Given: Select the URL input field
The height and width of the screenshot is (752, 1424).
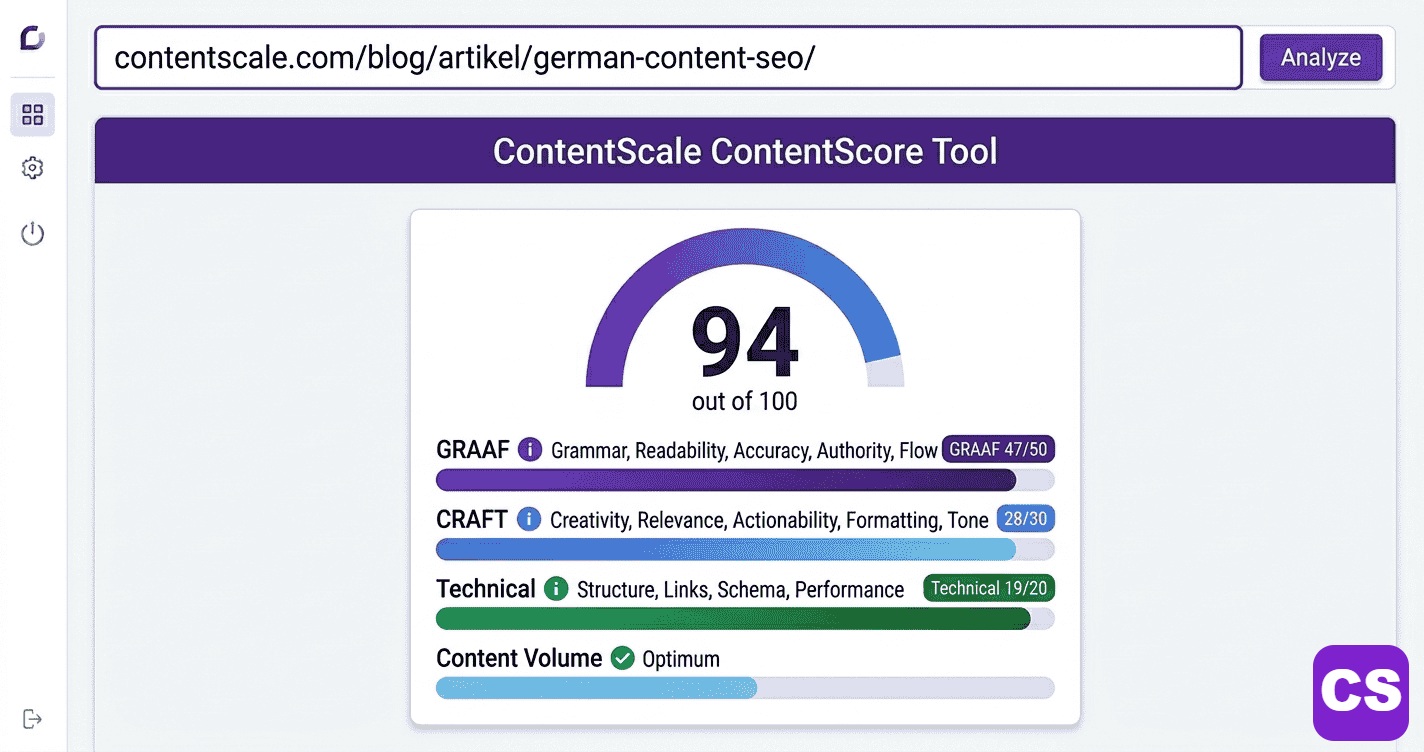Looking at the screenshot, I should 665,58.
